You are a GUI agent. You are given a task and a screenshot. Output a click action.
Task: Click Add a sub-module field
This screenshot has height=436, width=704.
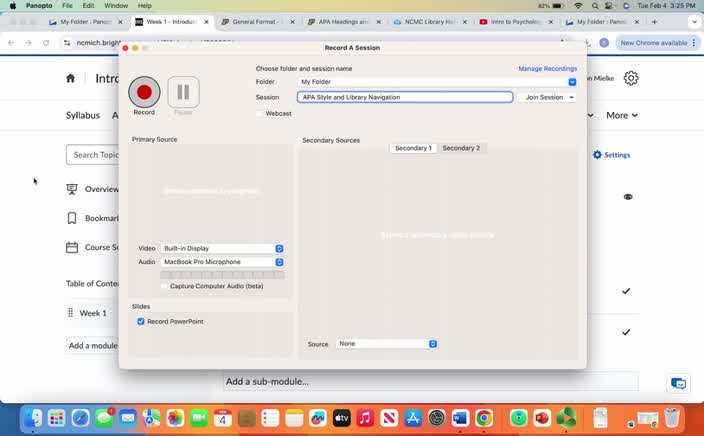pos(431,382)
